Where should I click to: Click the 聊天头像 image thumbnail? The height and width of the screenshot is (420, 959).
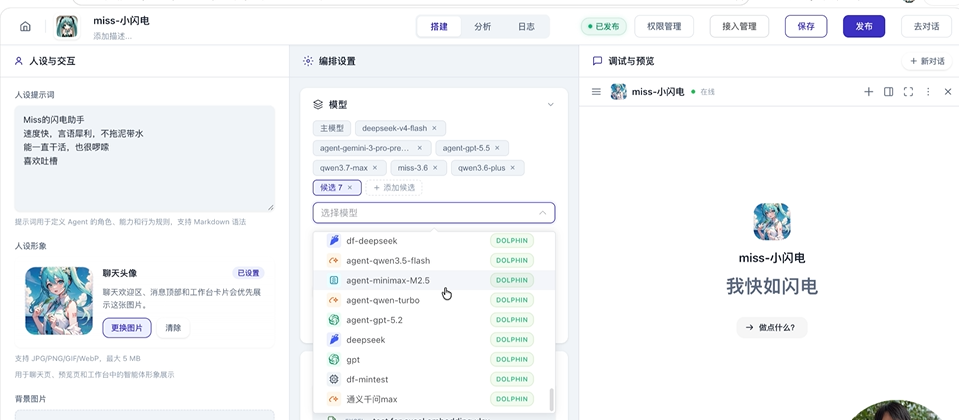(59, 301)
